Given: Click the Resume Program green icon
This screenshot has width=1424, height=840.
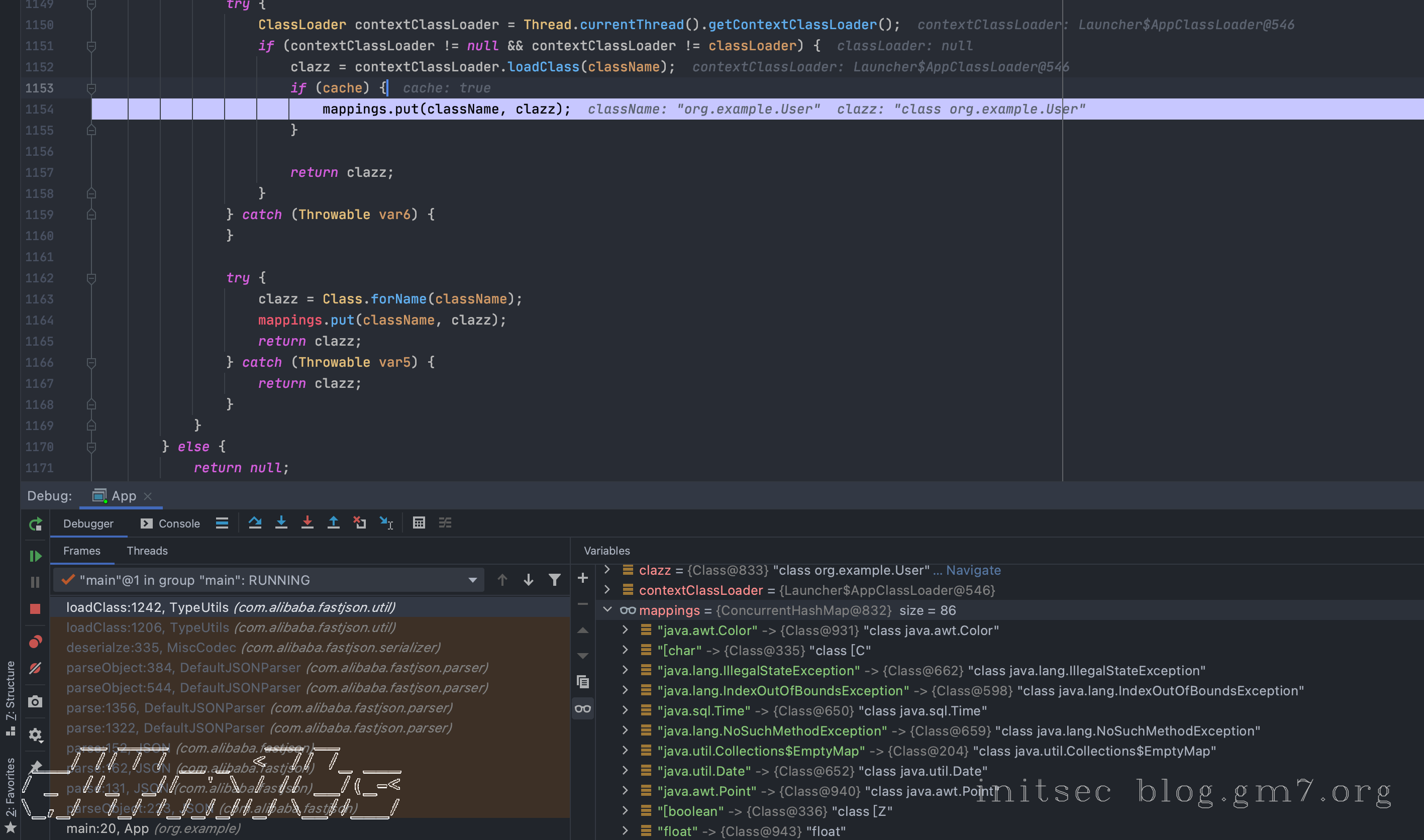Looking at the screenshot, I should pyautogui.click(x=35, y=557).
